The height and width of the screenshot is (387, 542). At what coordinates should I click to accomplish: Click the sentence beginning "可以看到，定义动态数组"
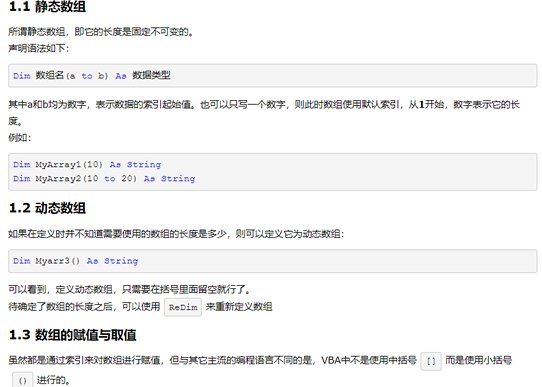[129, 289]
